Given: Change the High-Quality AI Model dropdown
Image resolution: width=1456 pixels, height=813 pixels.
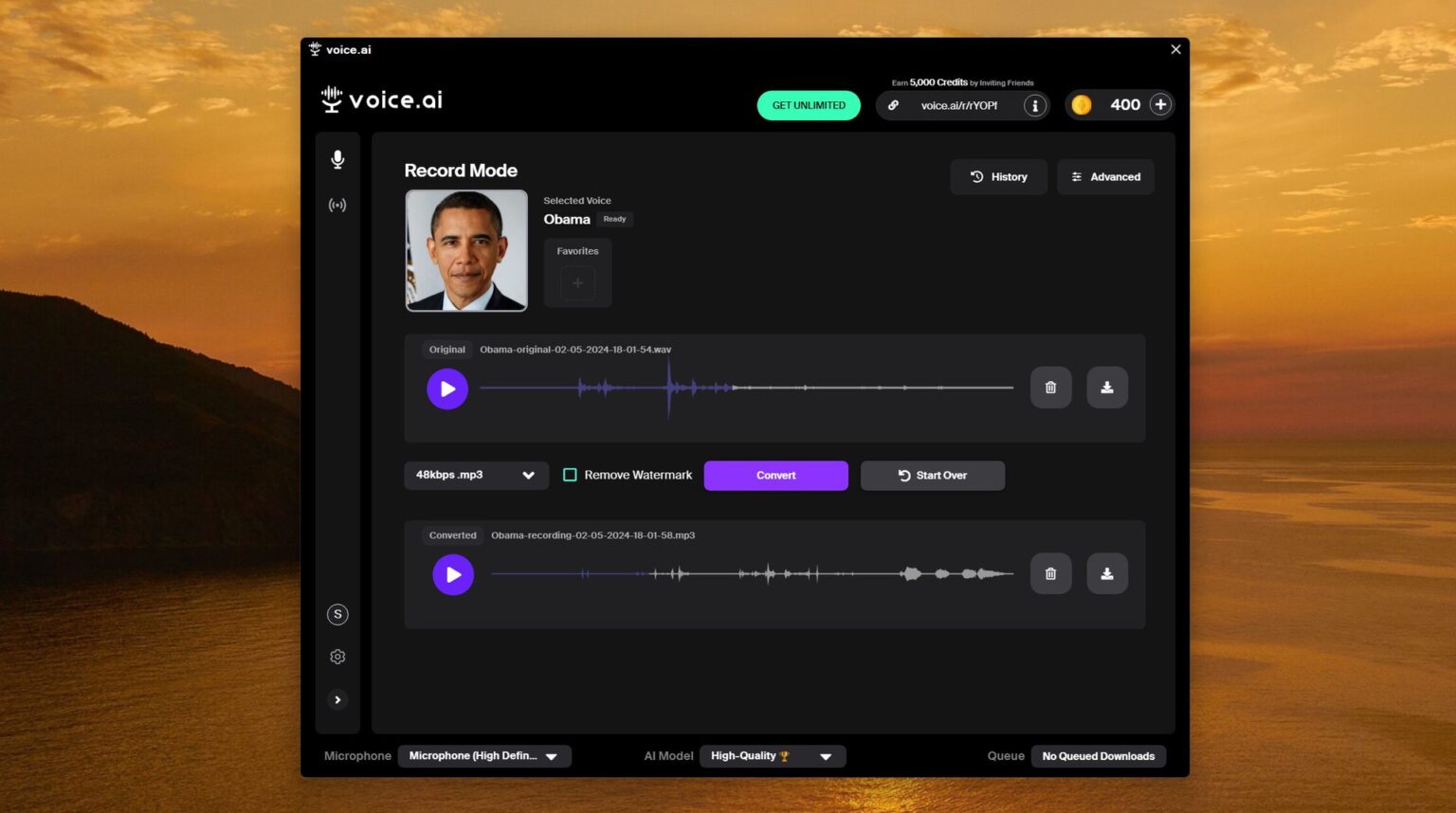Looking at the screenshot, I should click(772, 755).
